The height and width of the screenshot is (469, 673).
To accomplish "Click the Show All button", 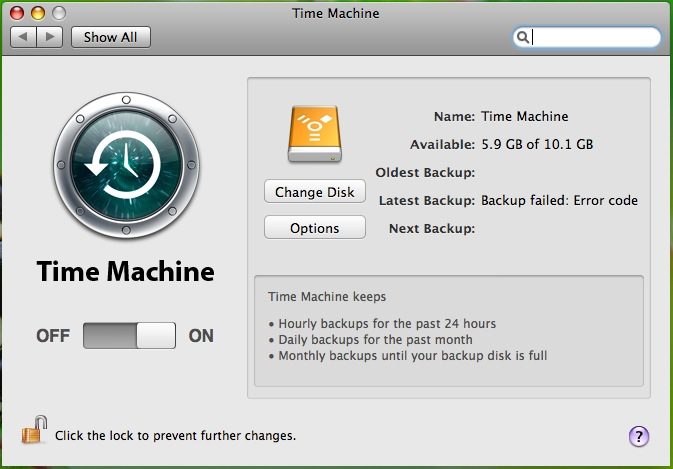I will tap(111, 37).
